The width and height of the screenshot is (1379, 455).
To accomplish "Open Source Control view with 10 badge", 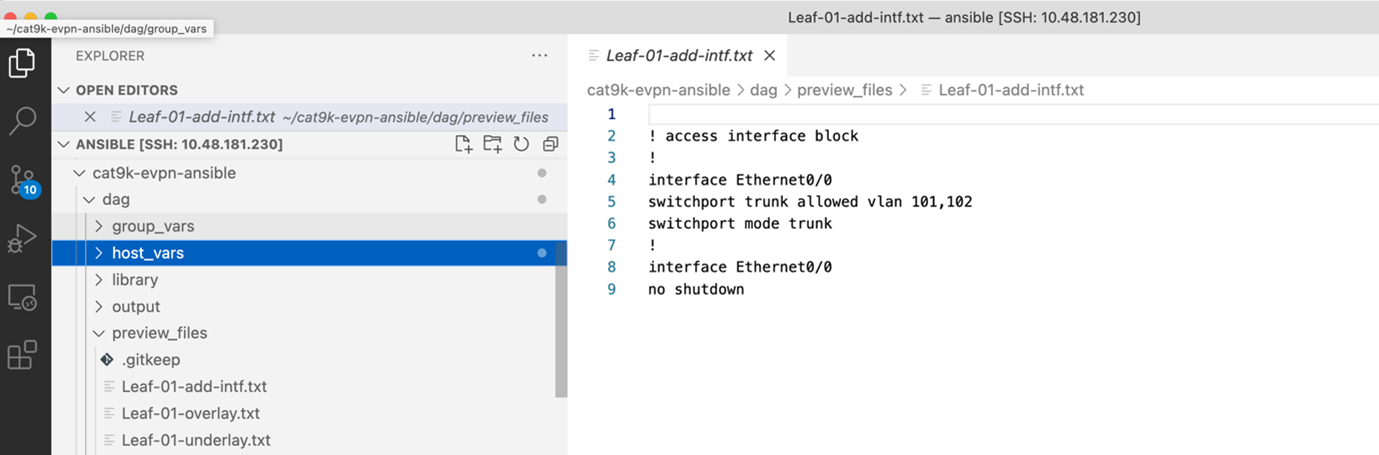I will (x=23, y=181).
